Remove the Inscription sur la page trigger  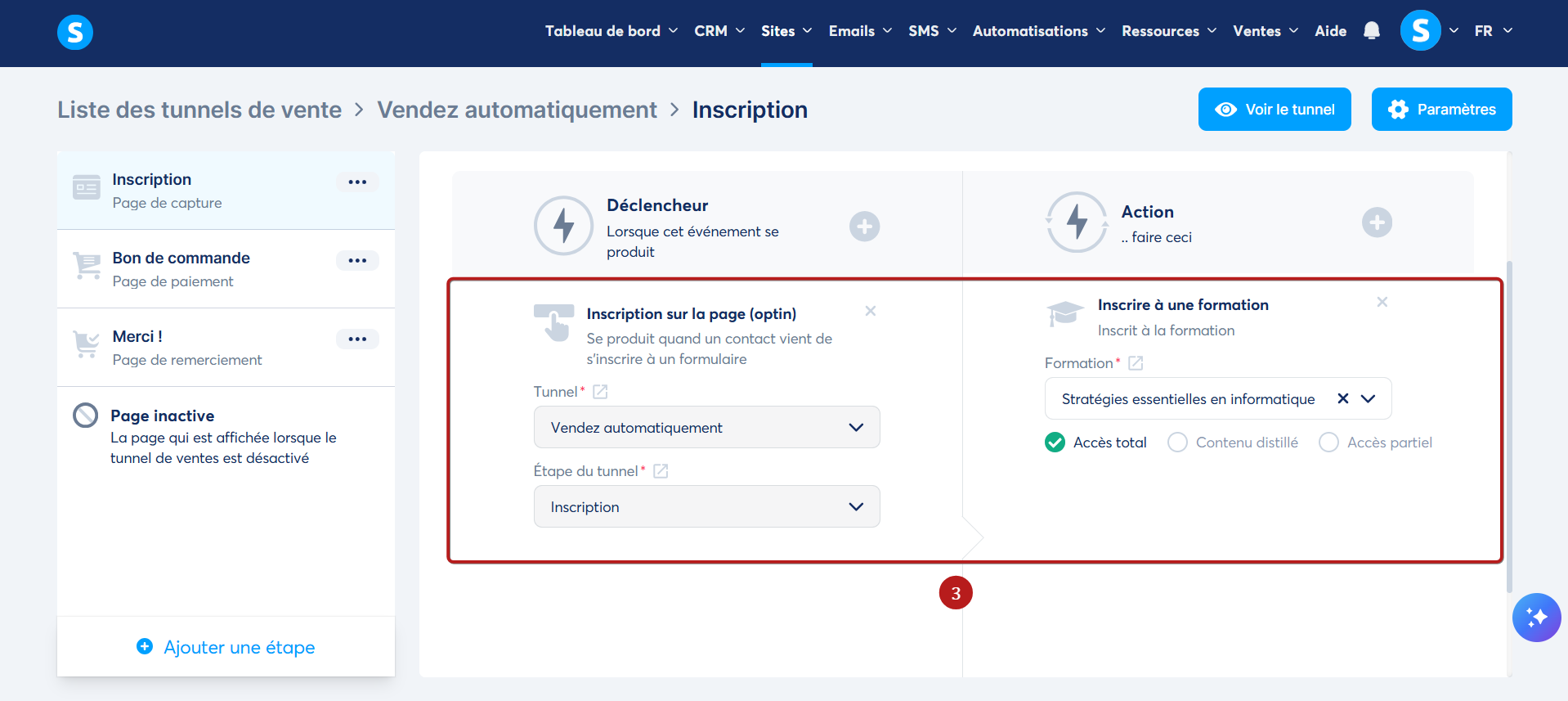click(x=871, y=311)
